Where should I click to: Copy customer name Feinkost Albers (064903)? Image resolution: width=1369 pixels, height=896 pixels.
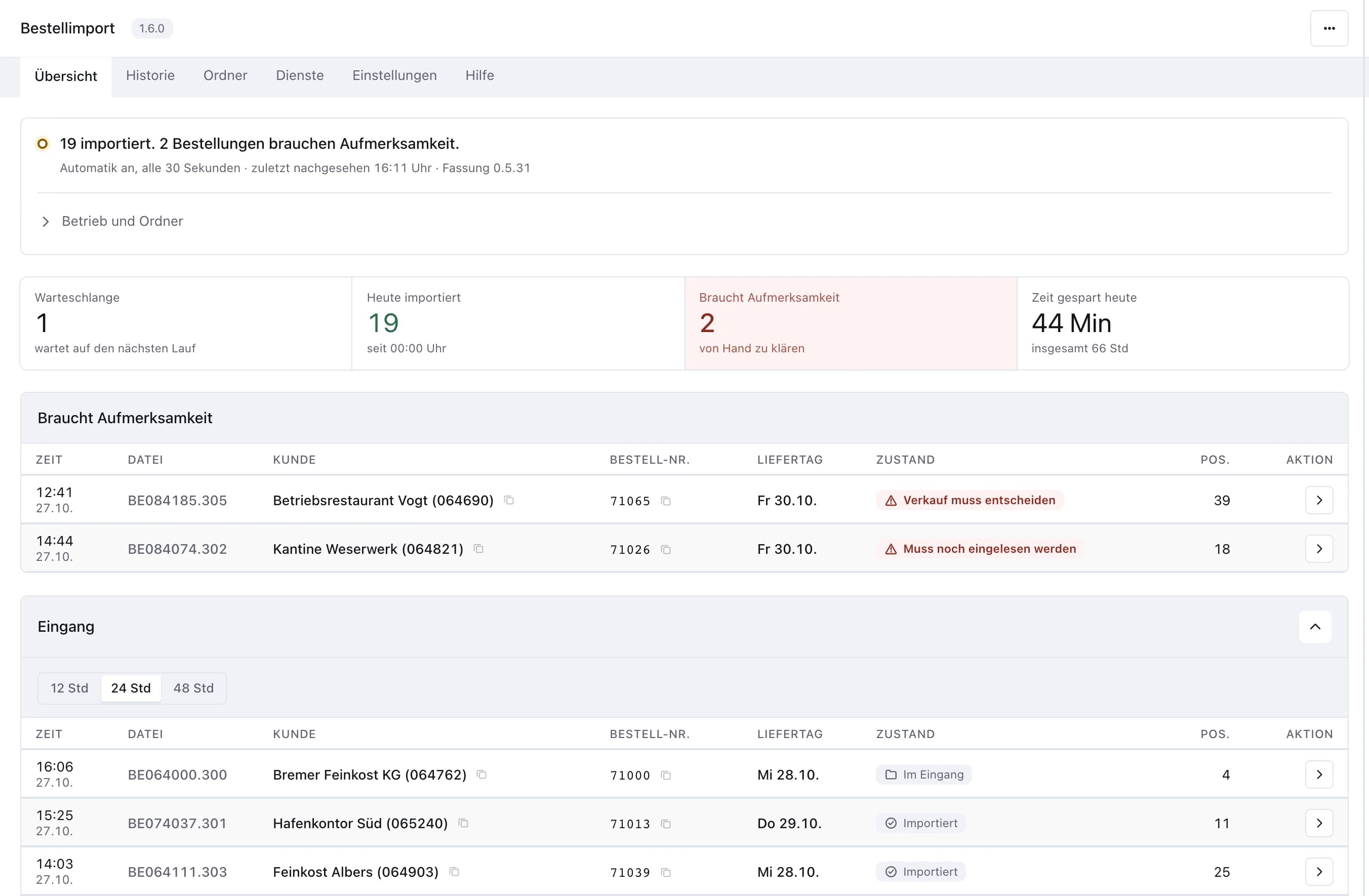pos(455,872)
